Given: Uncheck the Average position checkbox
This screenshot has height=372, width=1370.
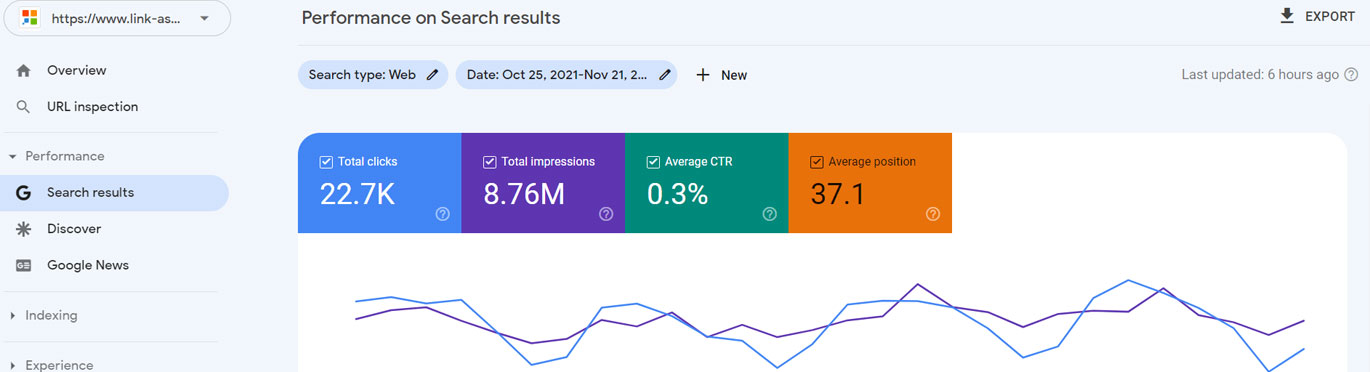Looking at the screenshot, I should point(817,162).
